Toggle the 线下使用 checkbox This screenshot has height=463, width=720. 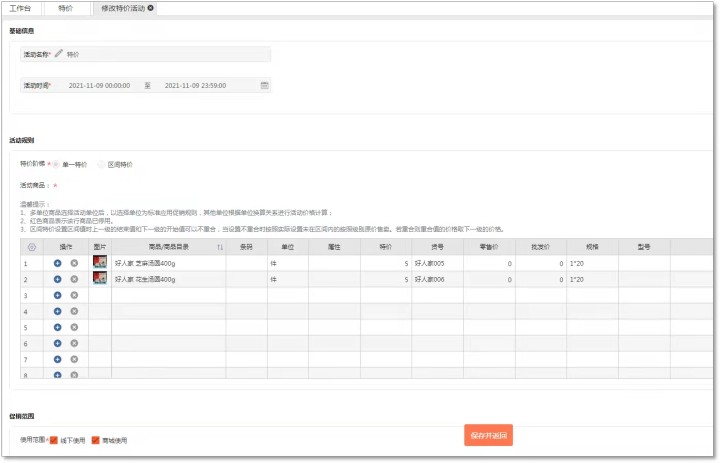click(x=54, y=440)
